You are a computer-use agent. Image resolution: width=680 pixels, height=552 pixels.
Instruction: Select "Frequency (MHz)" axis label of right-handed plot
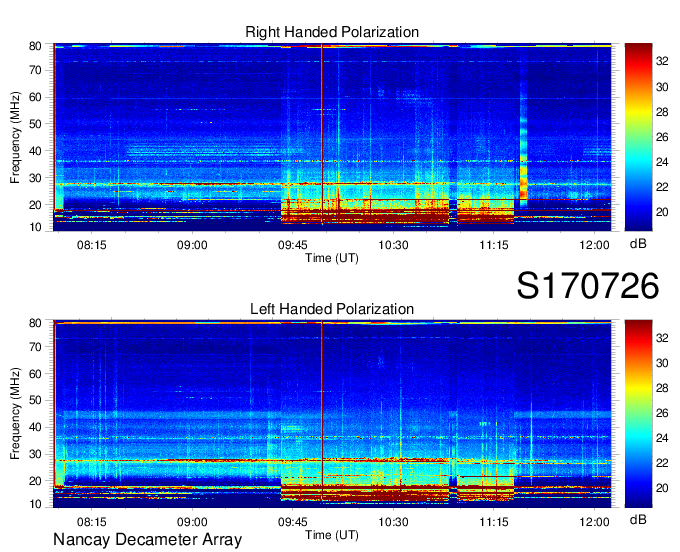(15, 137)
